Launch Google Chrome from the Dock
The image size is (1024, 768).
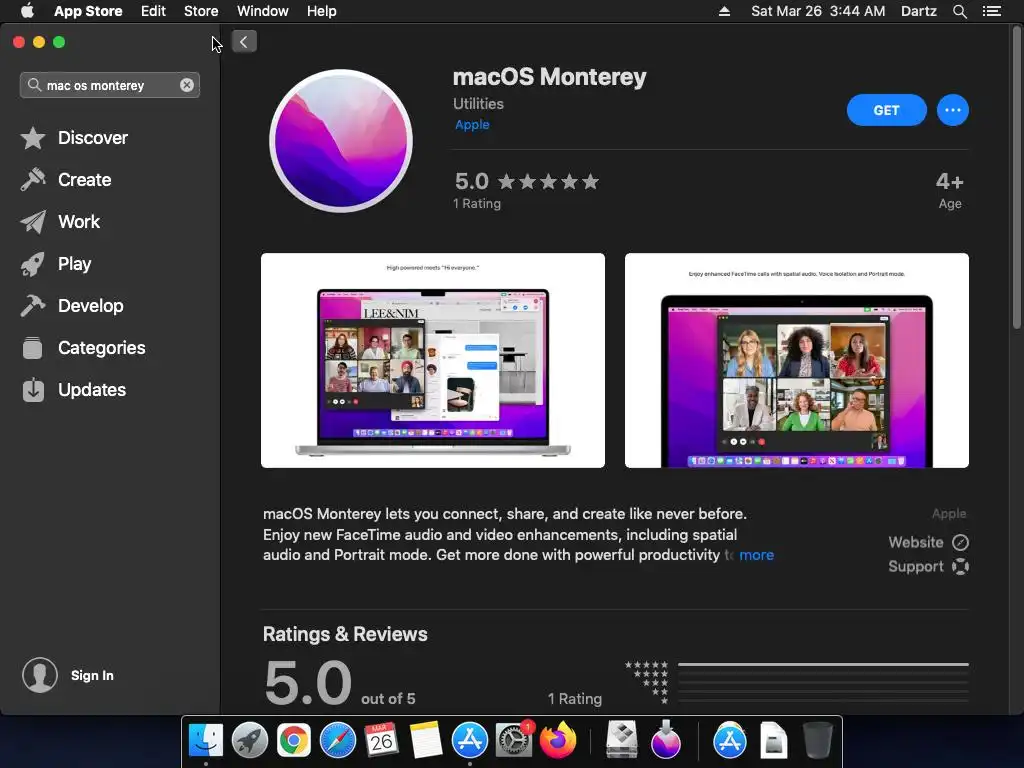(293, 741)
